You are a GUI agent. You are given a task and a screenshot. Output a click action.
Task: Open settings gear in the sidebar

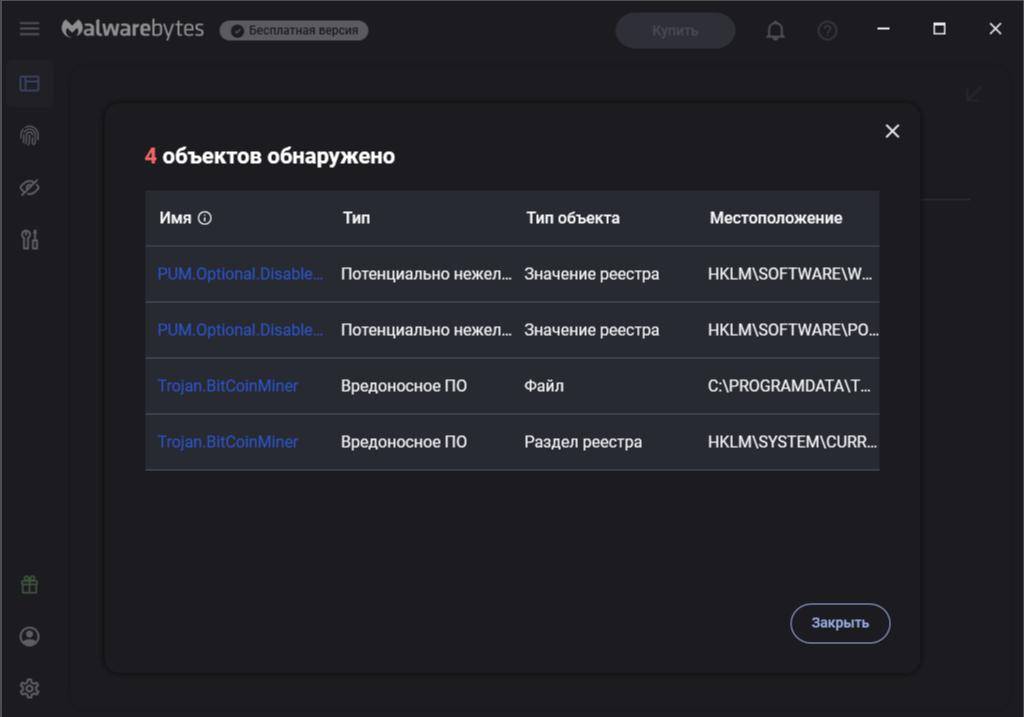30,688
